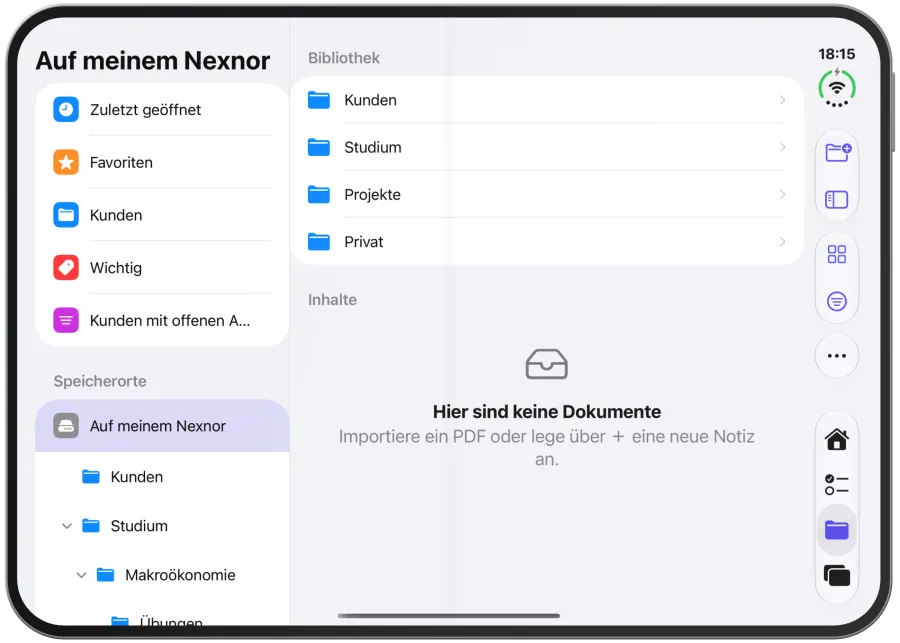The width and height of the screenshot is (900, 643).
Task: Open the three-dots more options button
Action: (x=837, y=356)
